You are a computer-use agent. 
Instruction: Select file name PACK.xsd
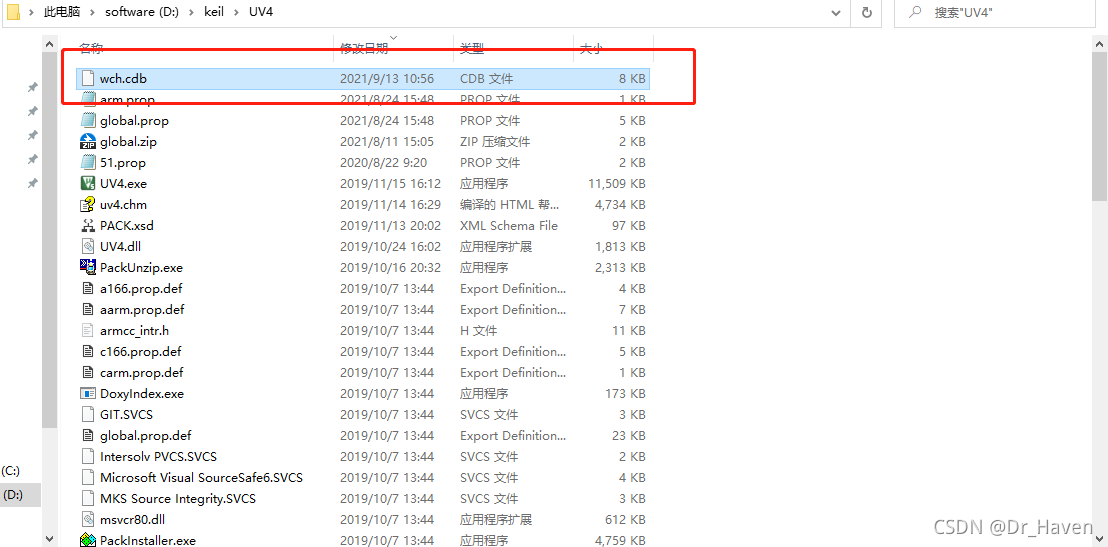(x=127, y=225)
